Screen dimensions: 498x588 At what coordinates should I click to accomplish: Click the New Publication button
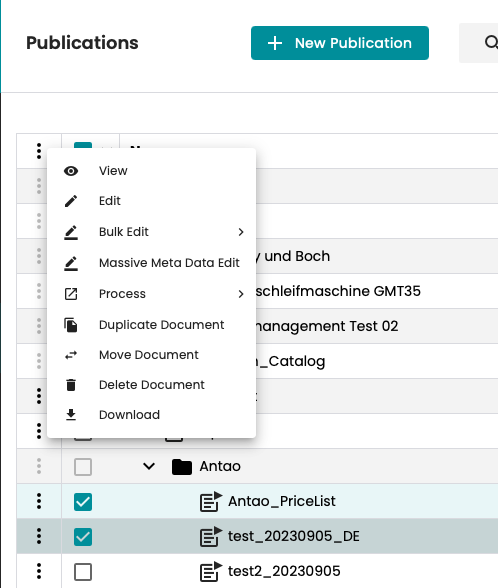pos(340,43)
